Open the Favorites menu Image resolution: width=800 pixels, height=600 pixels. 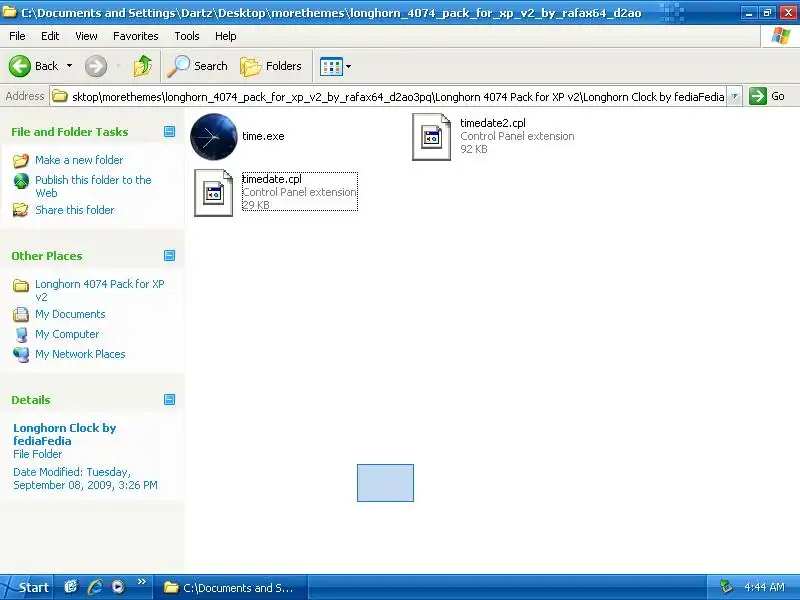coord(136,36)
